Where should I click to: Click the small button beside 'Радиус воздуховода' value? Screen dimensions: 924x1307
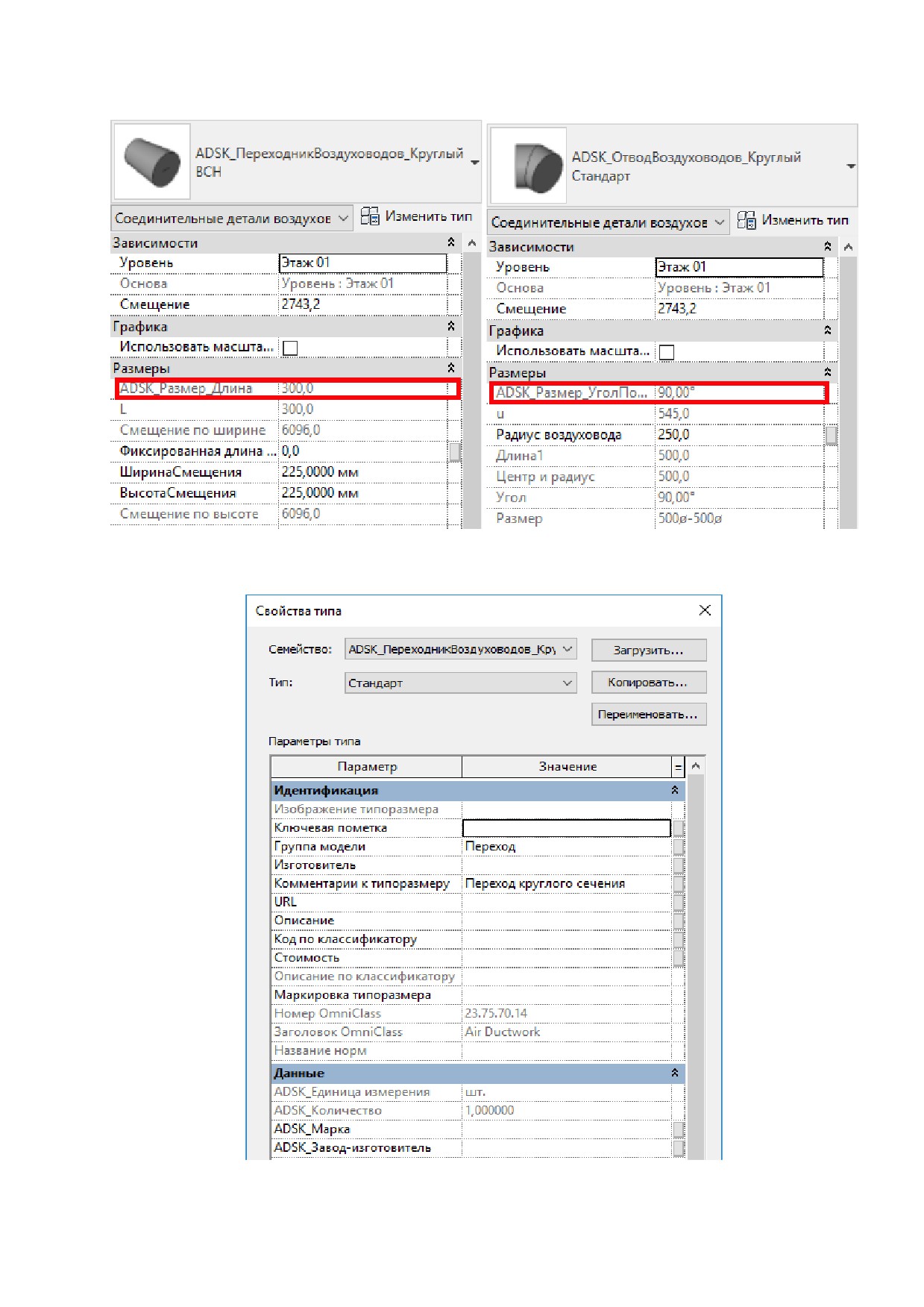[x=831, y=435]
